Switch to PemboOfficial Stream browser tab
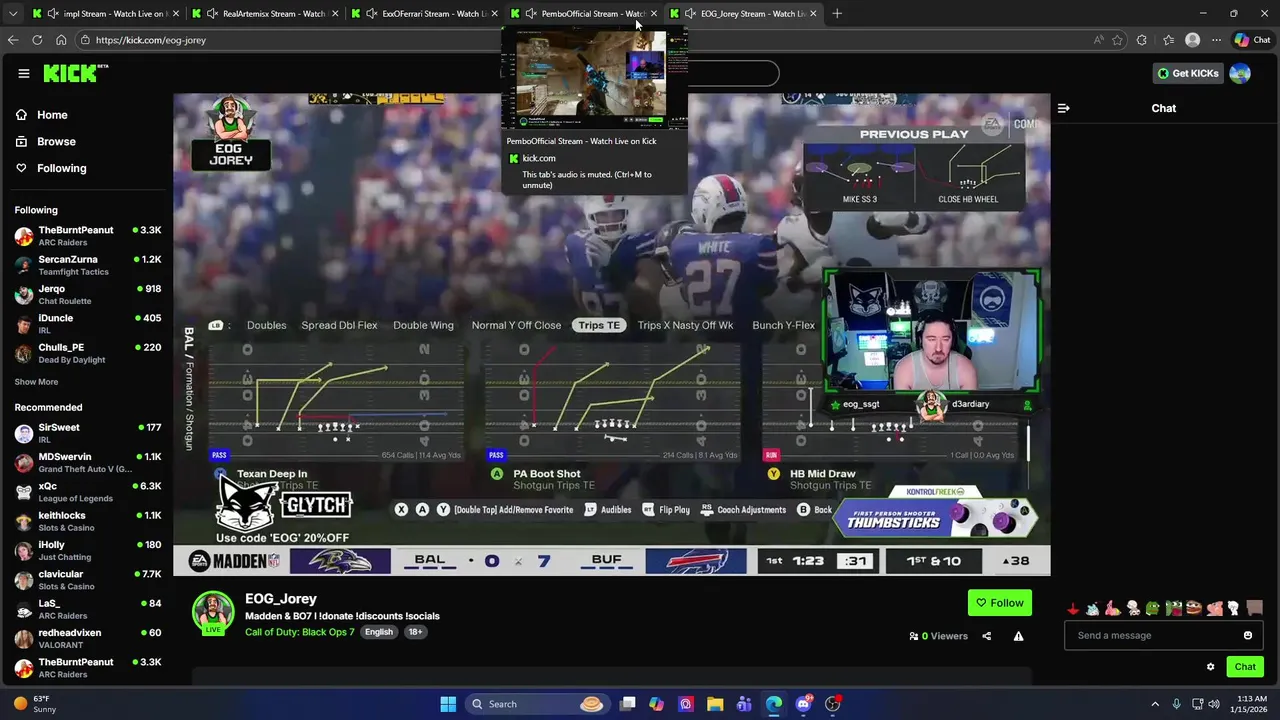The image size is (1280, 720). tap(584, 14)
